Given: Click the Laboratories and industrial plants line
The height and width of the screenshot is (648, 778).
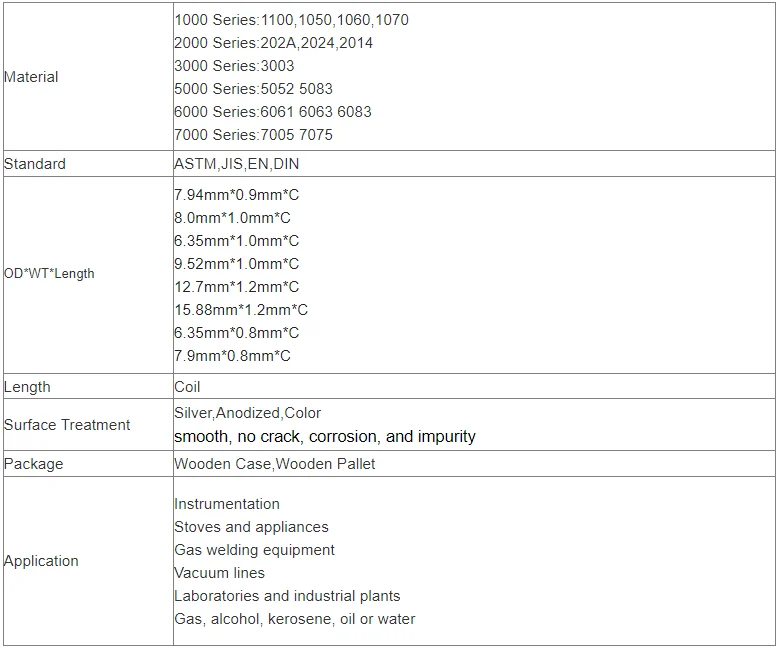Looking at the screenshot, I should pyautogui.click(x=287, y=596).
